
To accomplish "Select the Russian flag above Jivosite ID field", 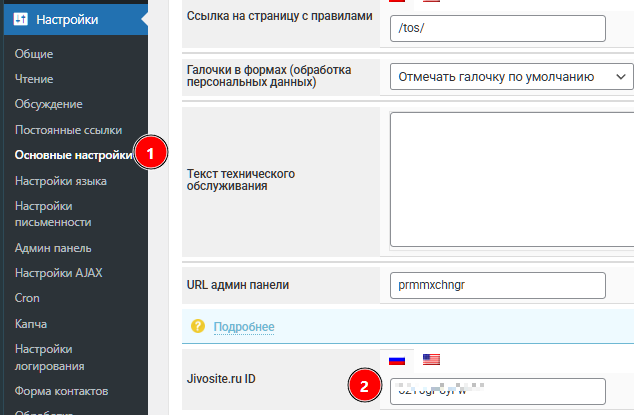I will coord(397,360).
